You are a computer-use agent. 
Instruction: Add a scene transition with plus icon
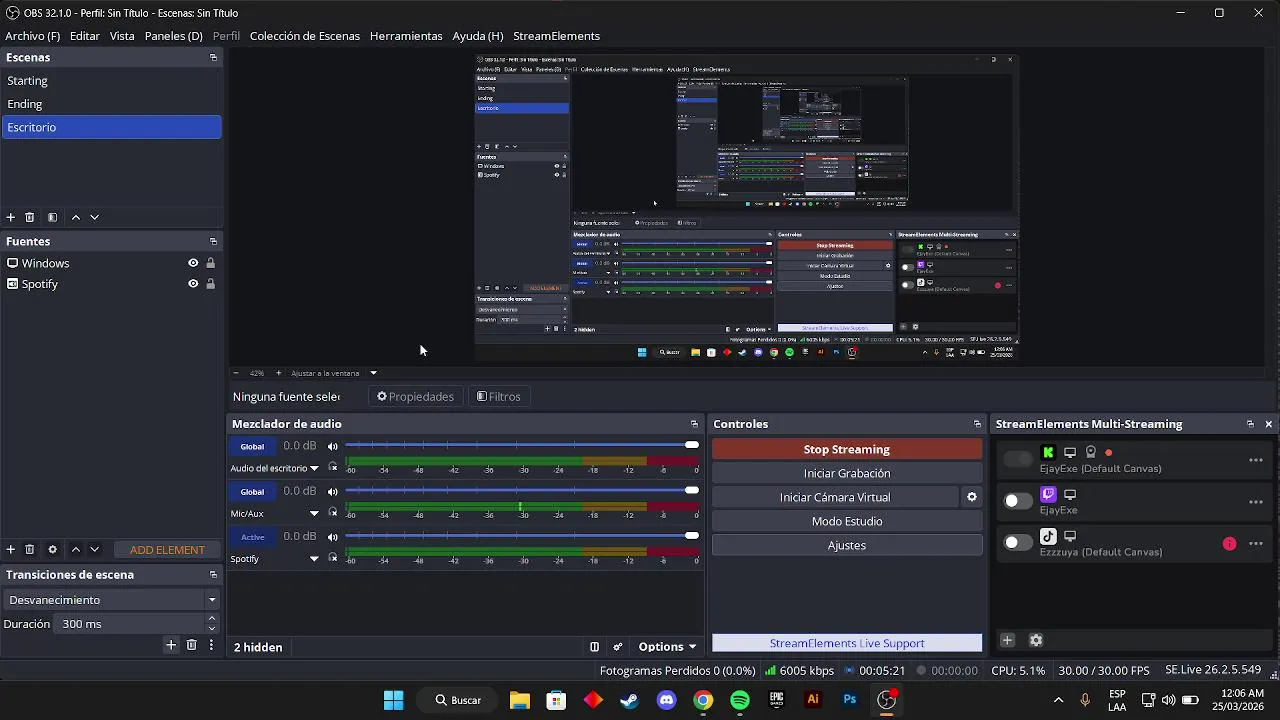(171, 645)
